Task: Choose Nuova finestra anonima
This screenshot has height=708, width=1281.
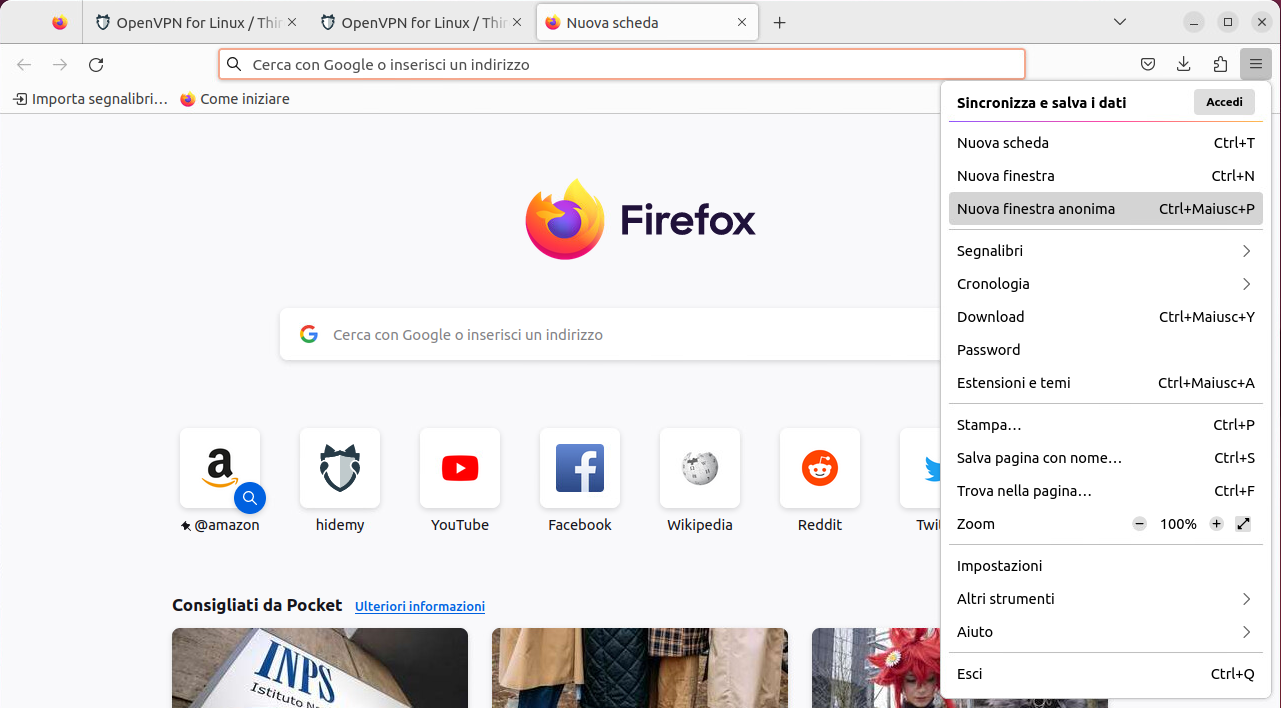Action: coord(1105,209)
